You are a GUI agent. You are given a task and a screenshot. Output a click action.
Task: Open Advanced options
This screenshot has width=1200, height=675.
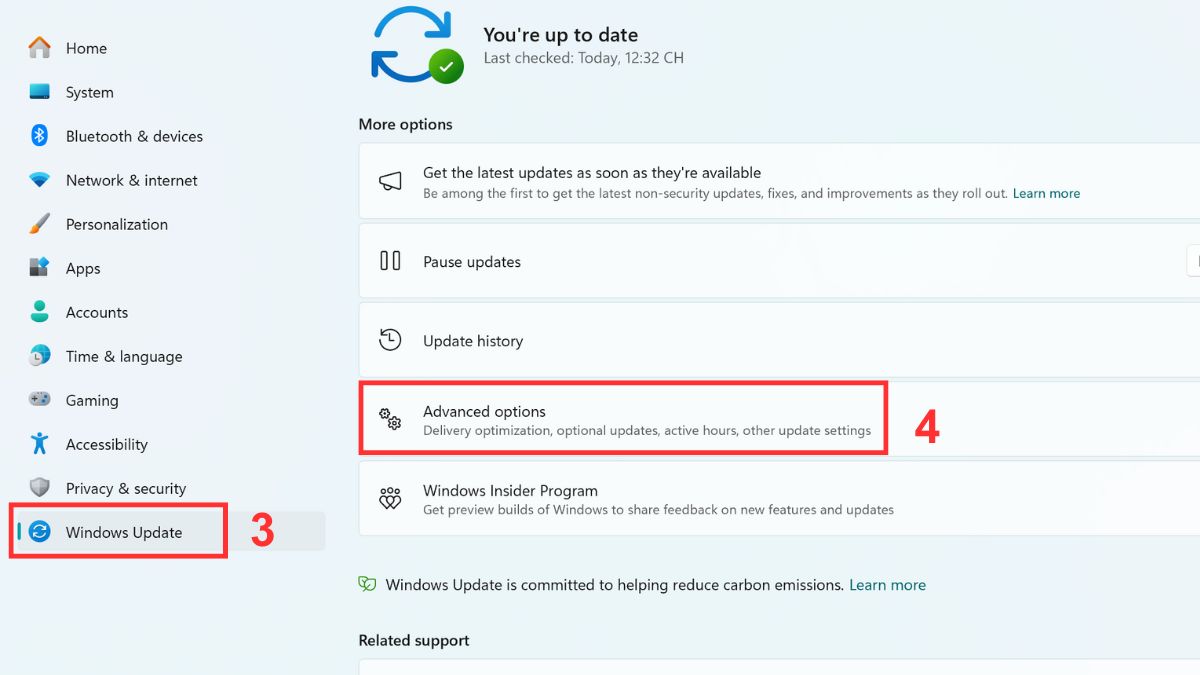coord(779,419)
